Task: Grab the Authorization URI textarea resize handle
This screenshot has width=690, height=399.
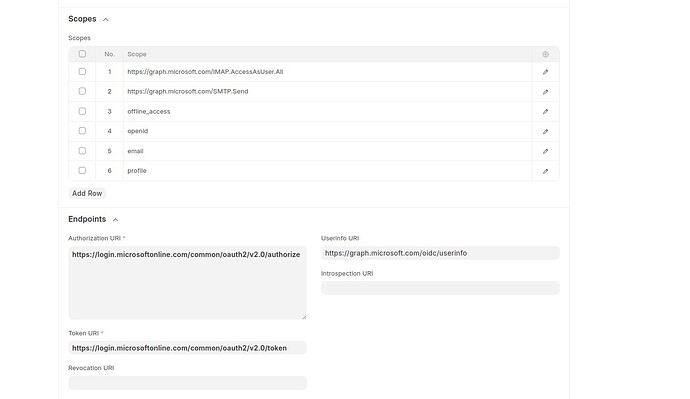Action: (x=304, y=317)
